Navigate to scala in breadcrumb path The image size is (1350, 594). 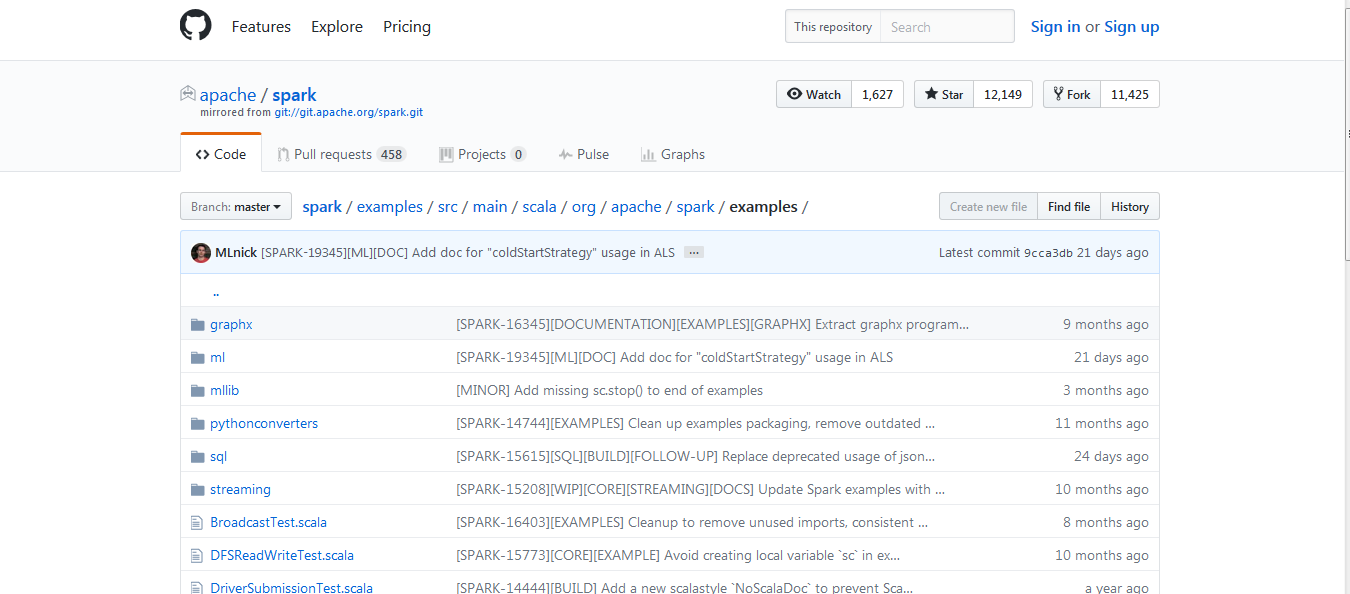coord(539,207)
